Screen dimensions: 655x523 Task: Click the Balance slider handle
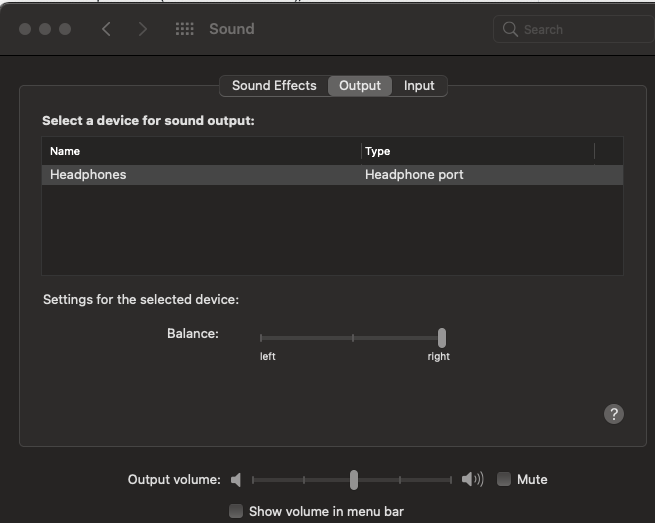click(x=442, y=338)
